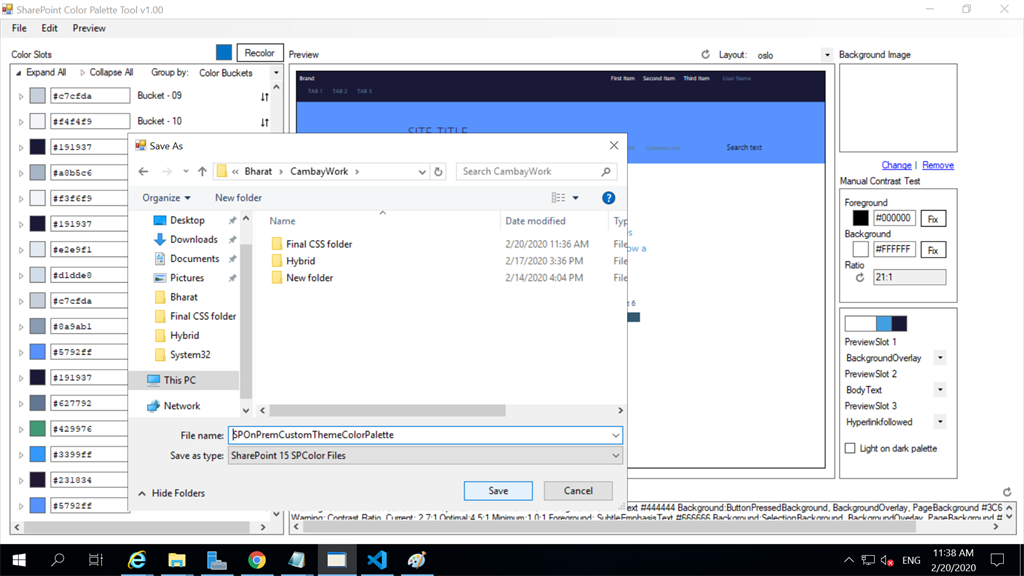The image size is (1024, 576).
Task: Fix the Background contrast color
Action: 933,250
